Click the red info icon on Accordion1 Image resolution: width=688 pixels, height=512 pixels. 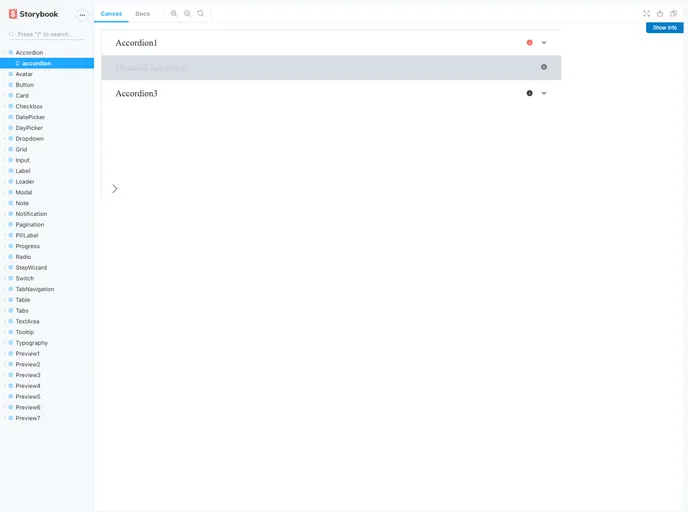[x=530, y=43]
